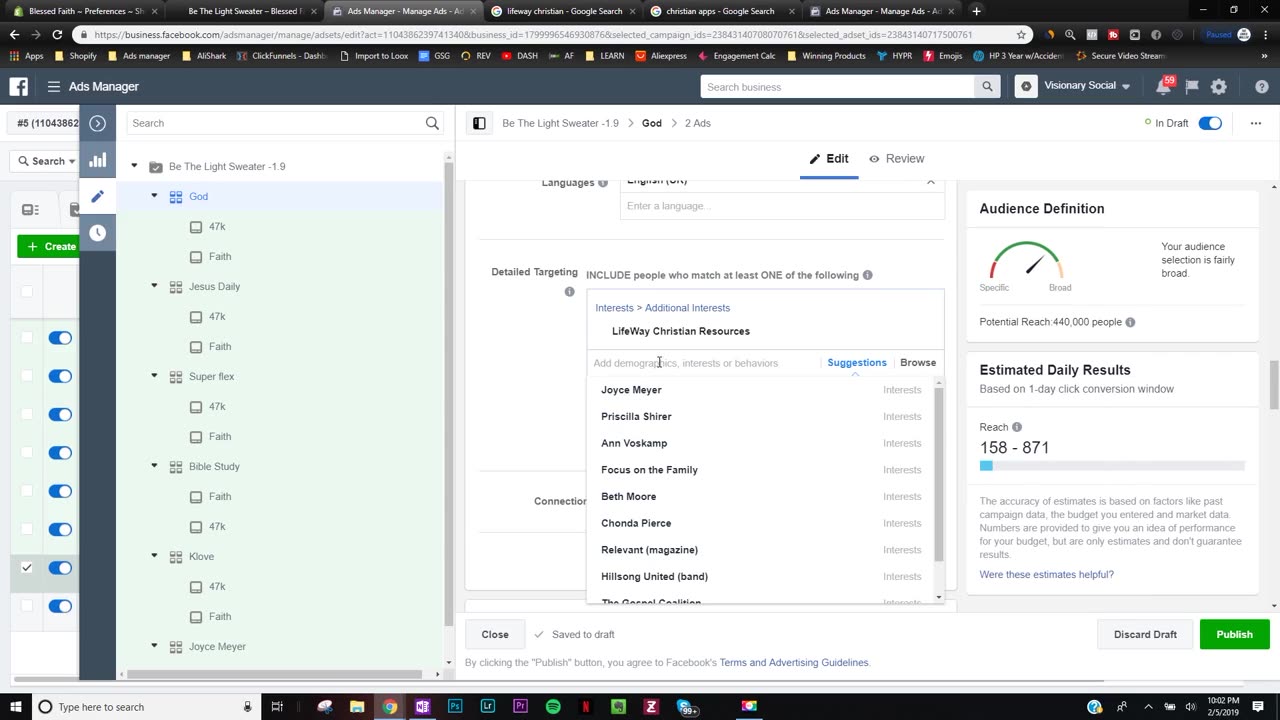Collapse the Joyce Meyer ad set
The image size is (1280, 720).
point(154,646)
